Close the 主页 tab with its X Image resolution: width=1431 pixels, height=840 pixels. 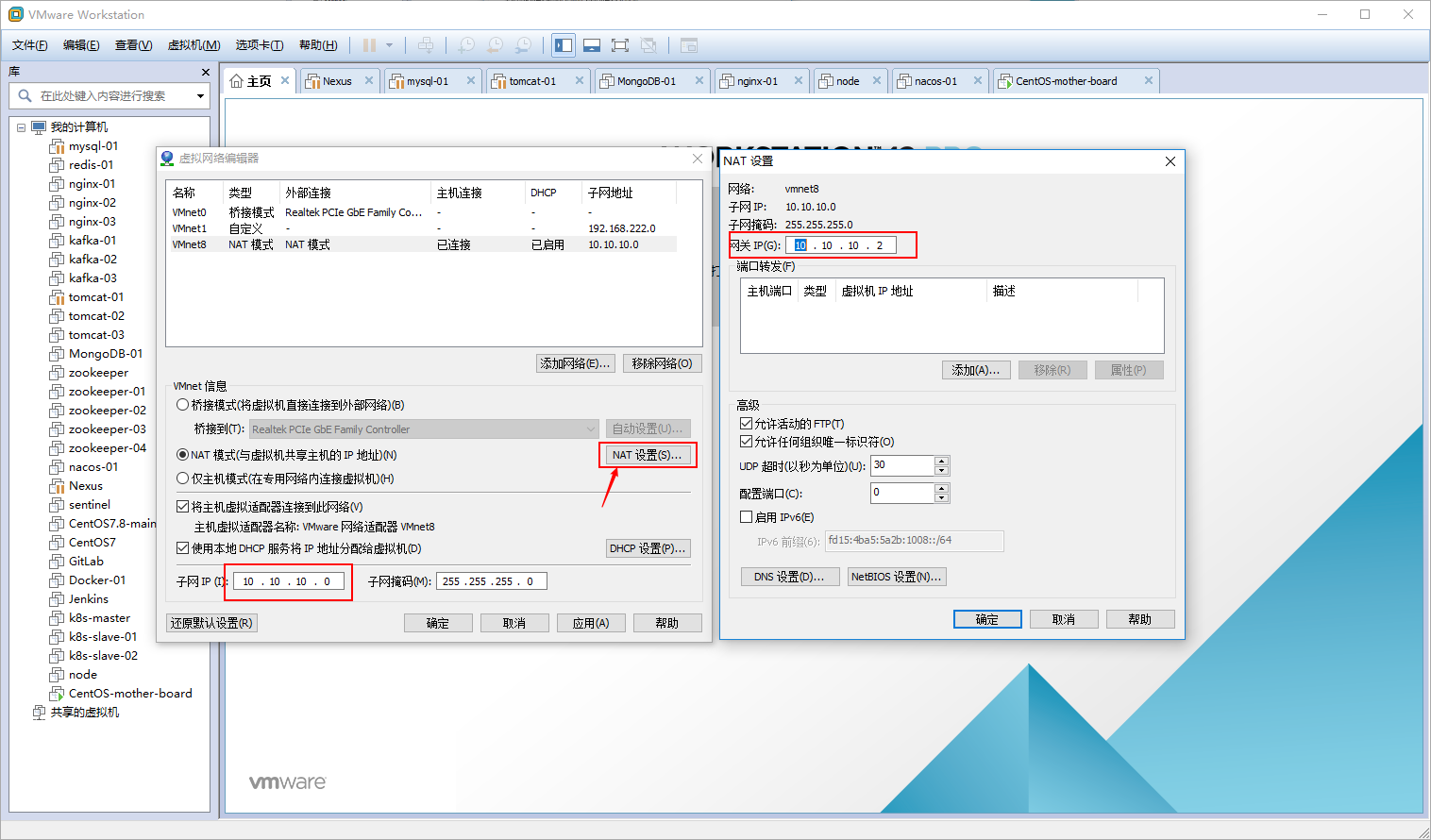click(x=285, y=80)
